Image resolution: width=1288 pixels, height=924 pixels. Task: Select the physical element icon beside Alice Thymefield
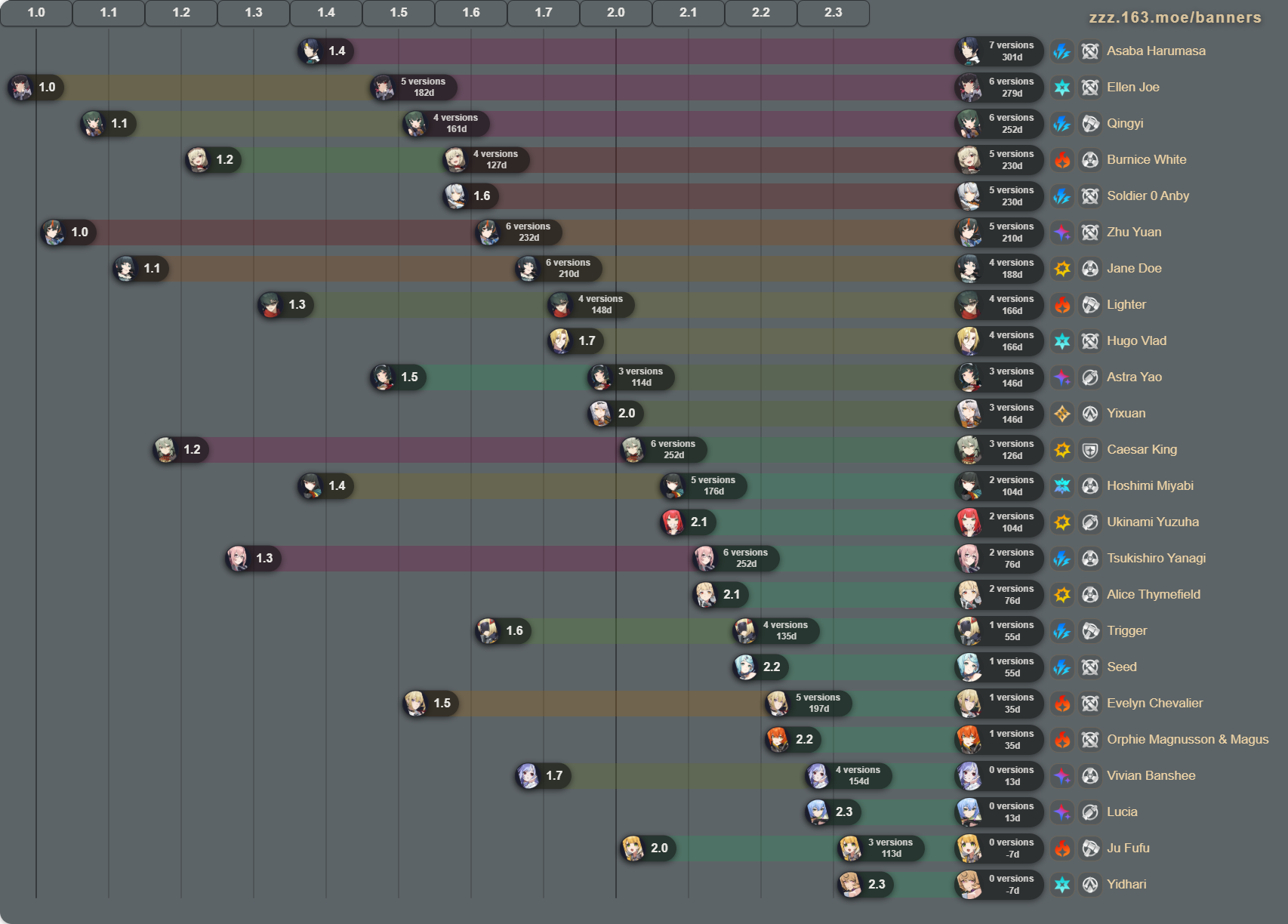pyautogui.click(x=1062, y=595)
